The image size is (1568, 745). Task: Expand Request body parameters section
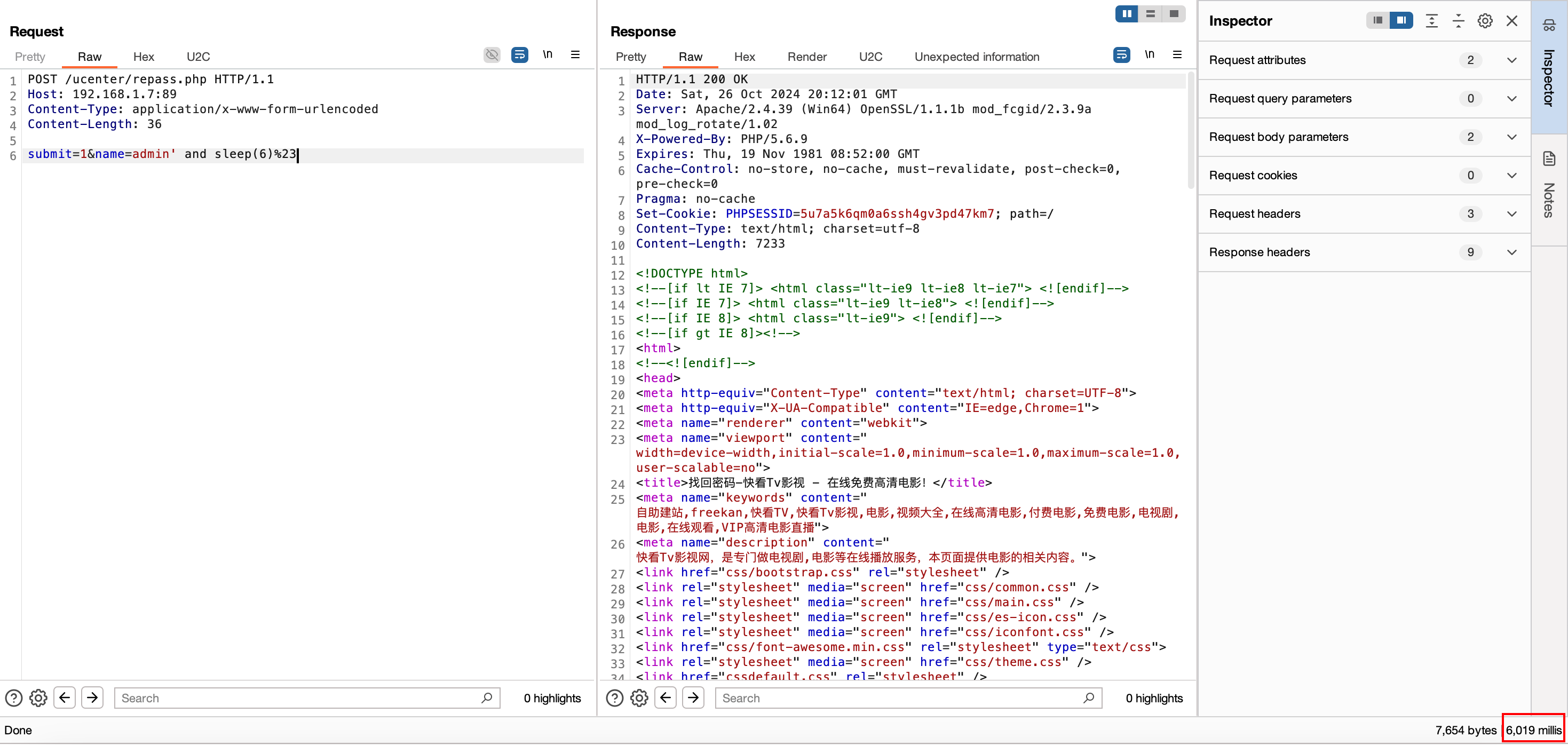coord(1364,137)
